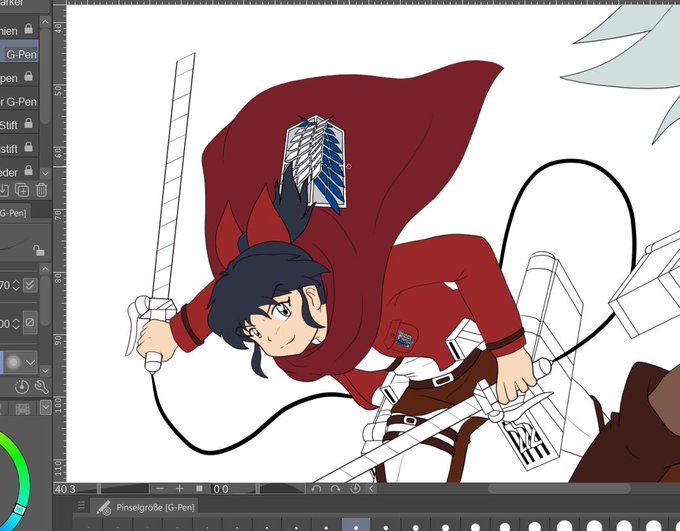Click the canvas zoom value field 40.3
Image resolution: width=680 pixels, height=531 pixels.
point(65,489)
